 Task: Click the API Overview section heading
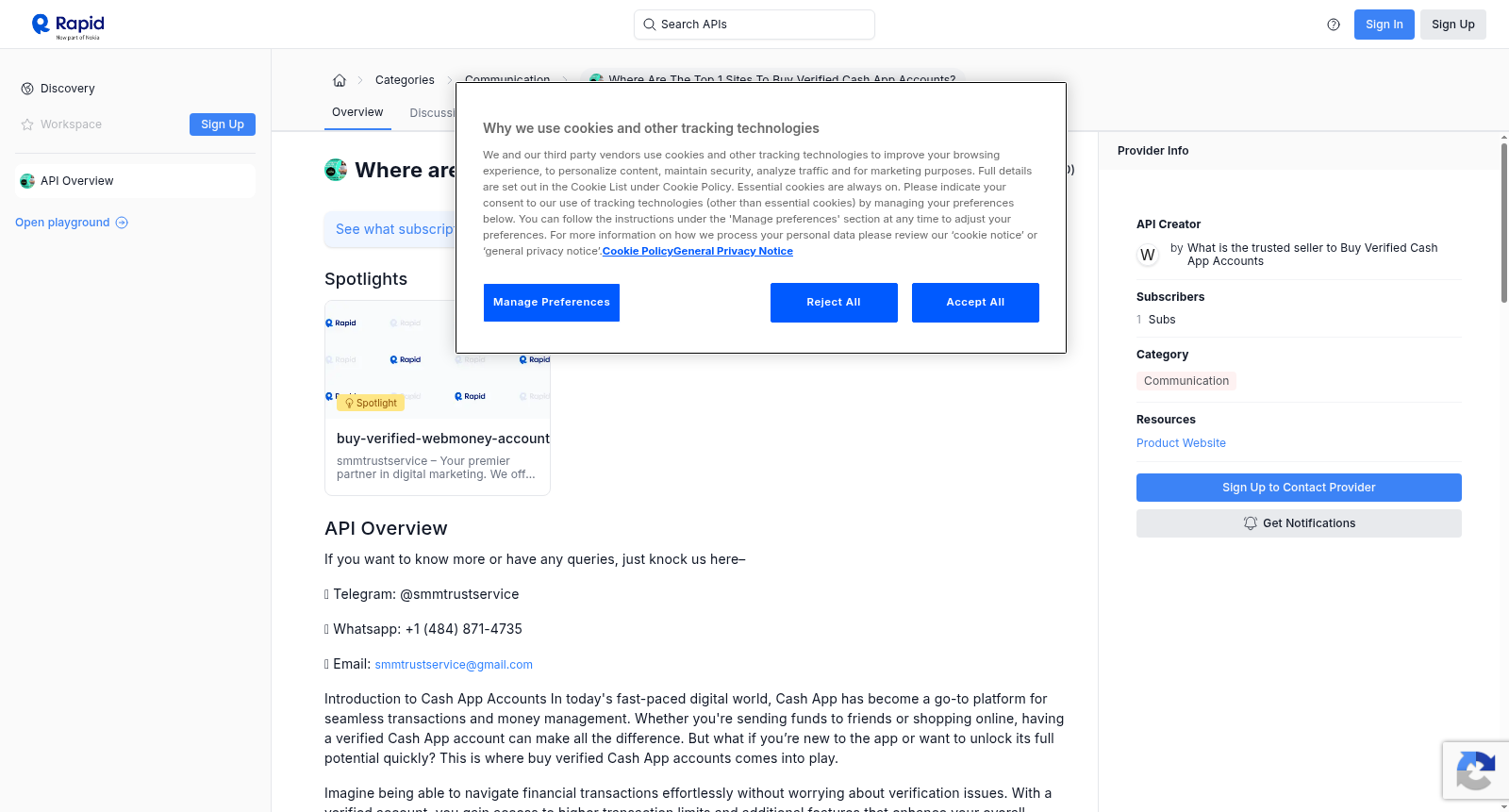386,528
